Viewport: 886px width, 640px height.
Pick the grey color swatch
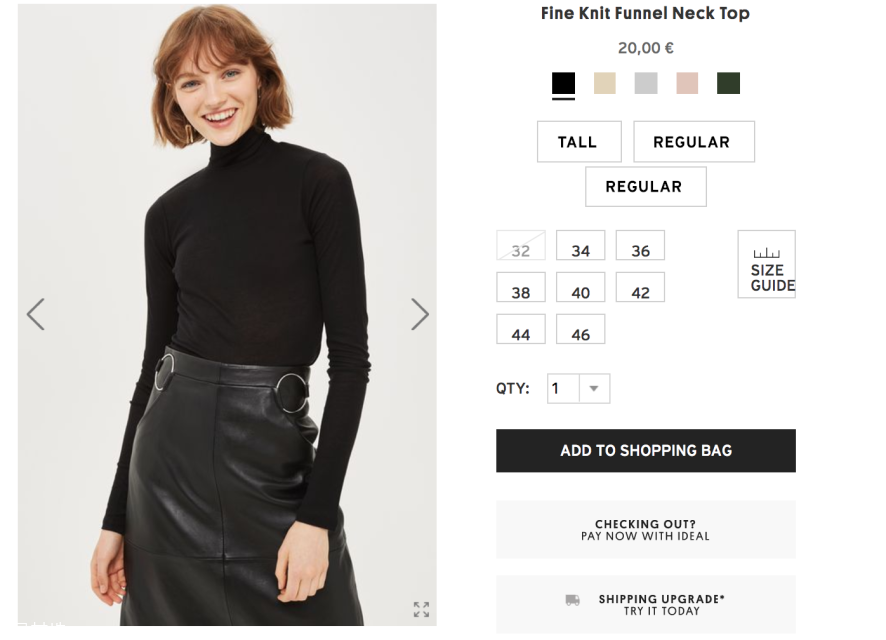click(x=646, y=83)
